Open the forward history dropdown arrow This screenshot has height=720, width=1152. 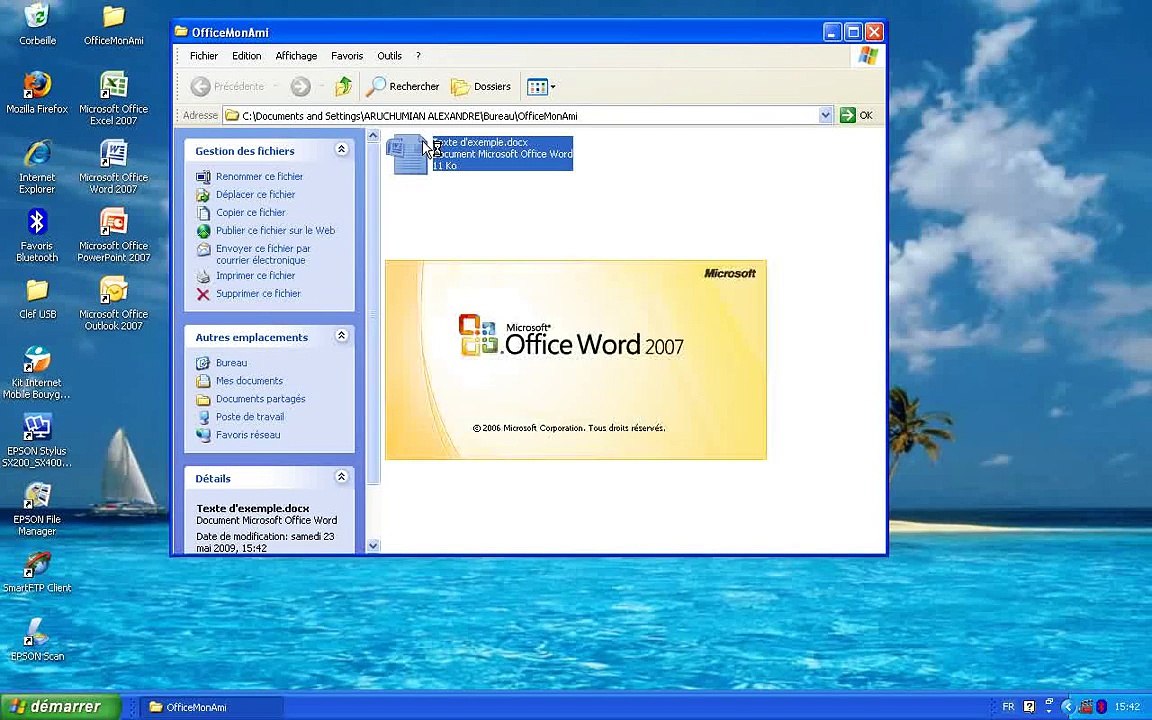[321, 87]
